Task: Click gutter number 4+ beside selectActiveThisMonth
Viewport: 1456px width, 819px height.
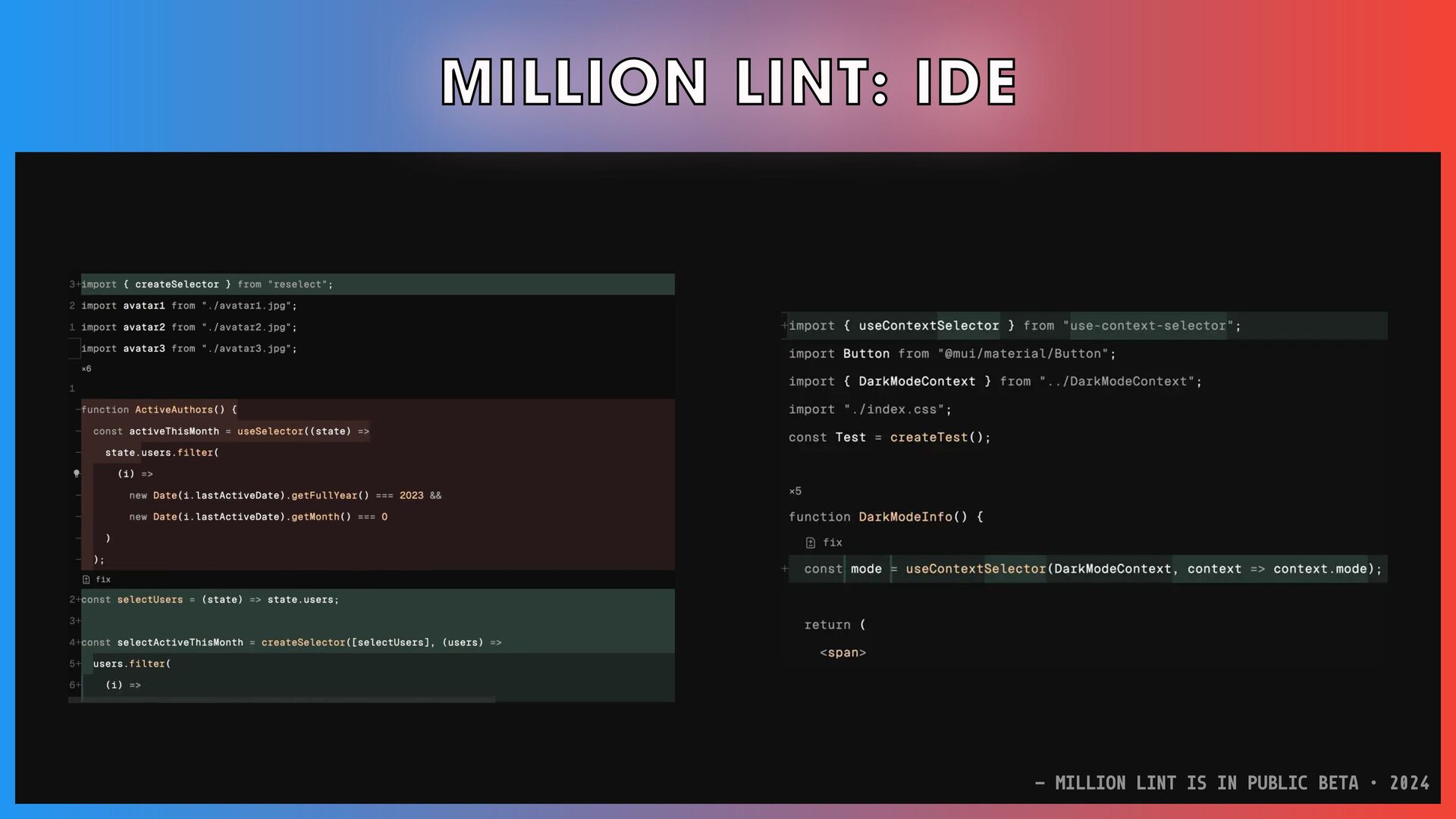Action: pos(74,642)
